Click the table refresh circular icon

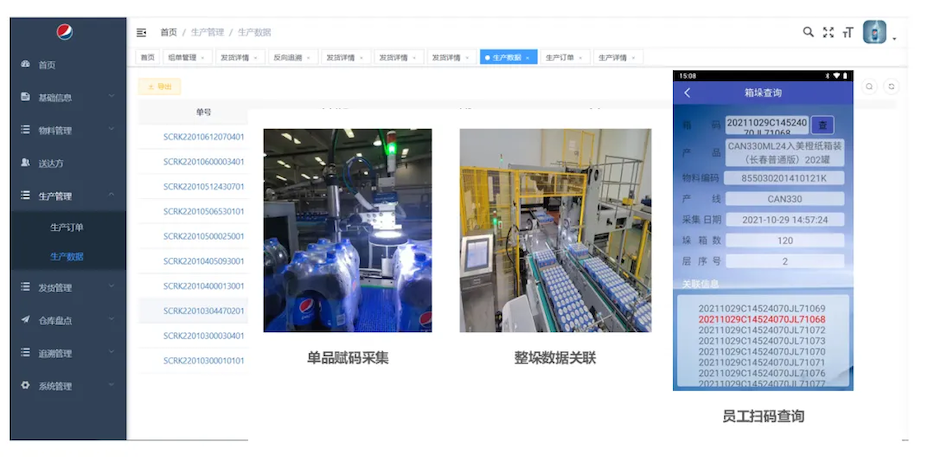point(892,87)
